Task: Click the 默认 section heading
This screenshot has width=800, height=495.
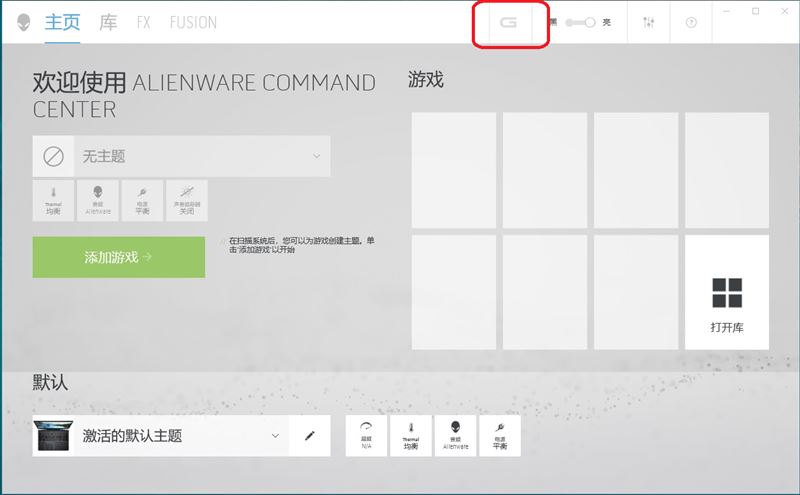Action: click(50, 382)
